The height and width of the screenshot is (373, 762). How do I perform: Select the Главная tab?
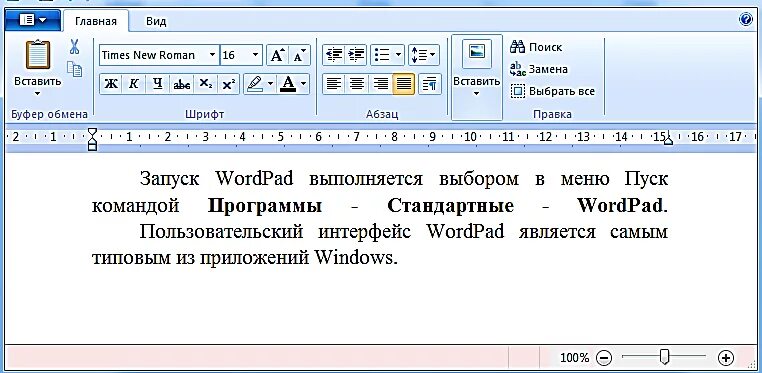(x=96, y=21)
